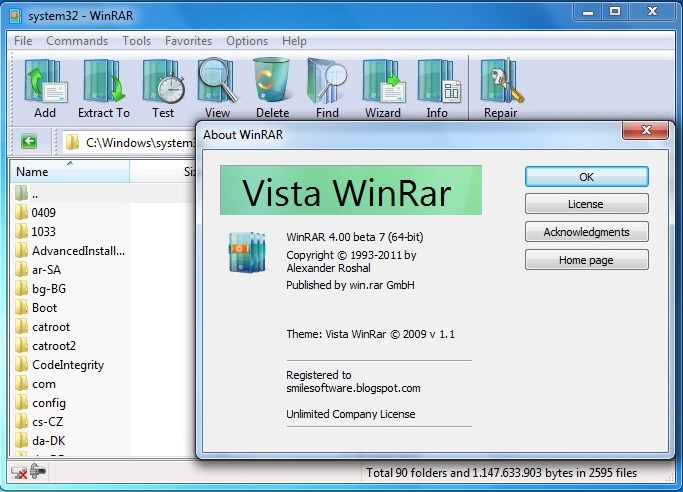Sort by the Name column header
Image resolution: width=683 pixels, height=492 pixels.
[x=70, y=172]
